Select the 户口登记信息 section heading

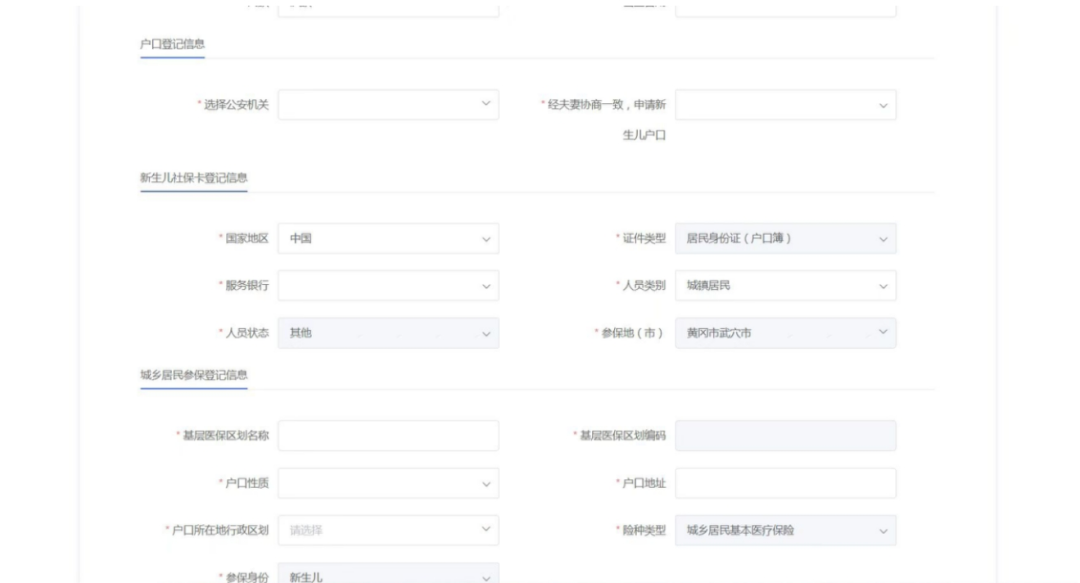[173, 43]
